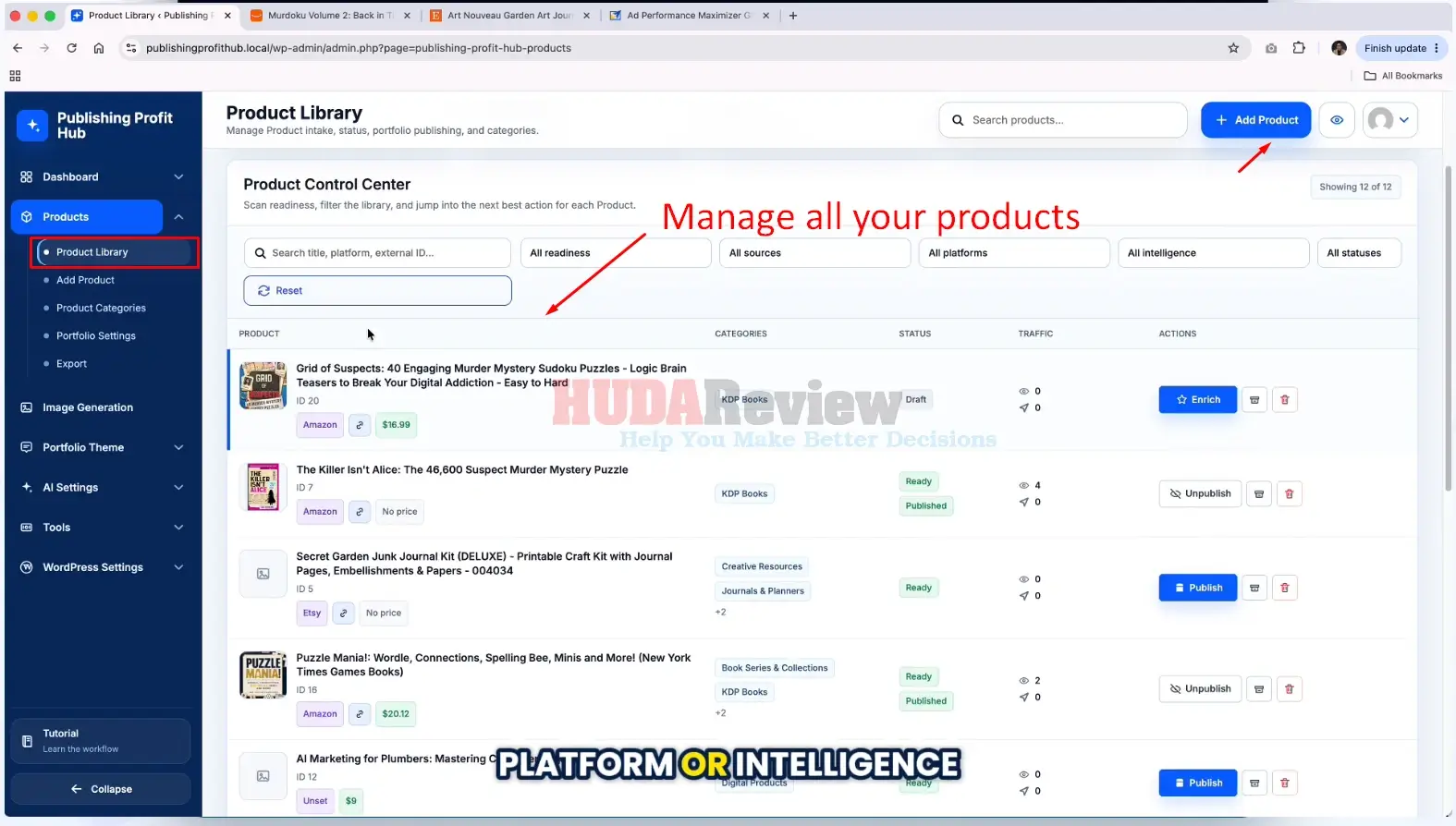Expand the AI Settings section
The width and height of the screenshot is (1456, 826).
coord(178,487)
